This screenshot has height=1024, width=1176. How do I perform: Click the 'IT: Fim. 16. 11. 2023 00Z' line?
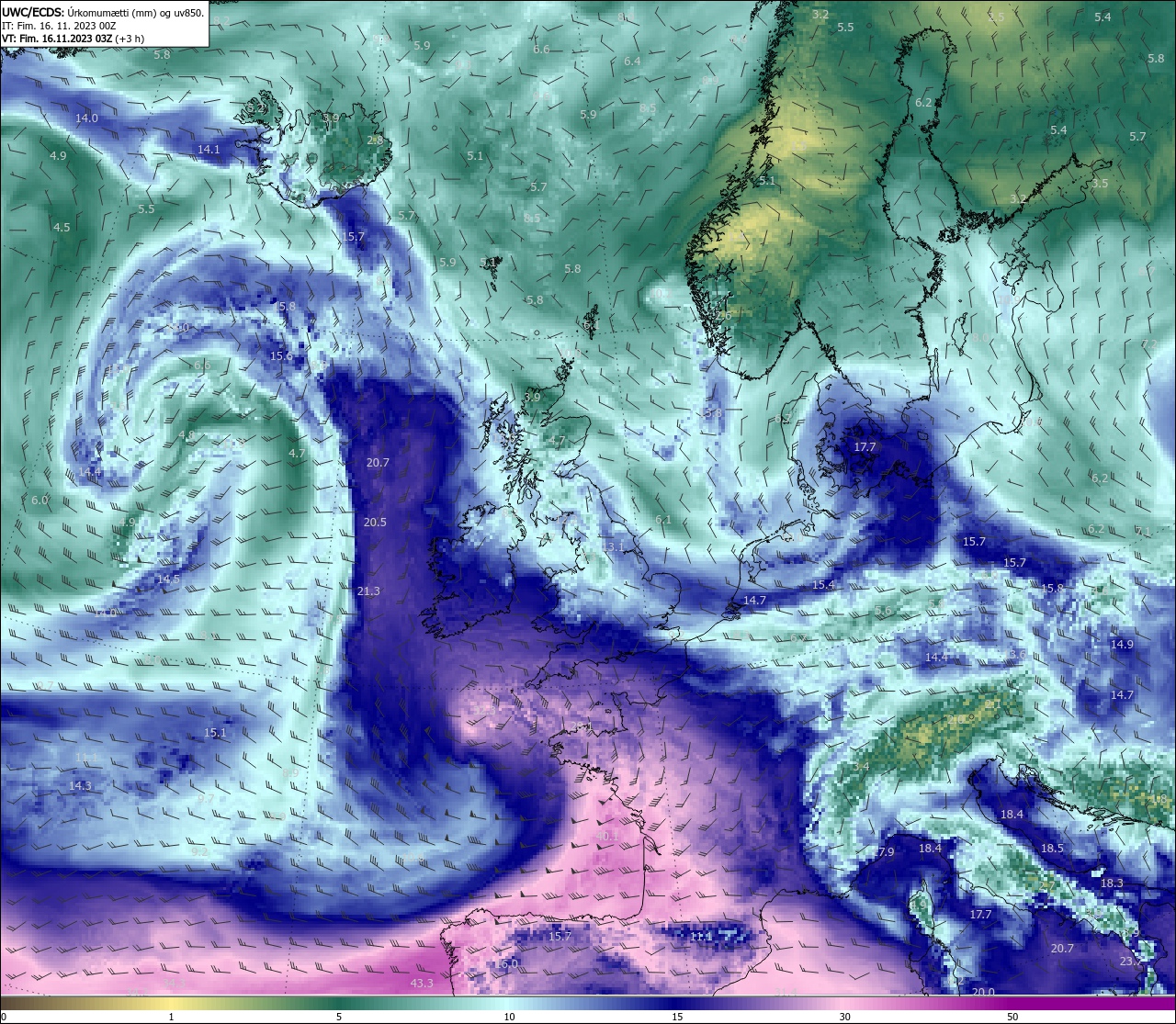tap(59, 26)
